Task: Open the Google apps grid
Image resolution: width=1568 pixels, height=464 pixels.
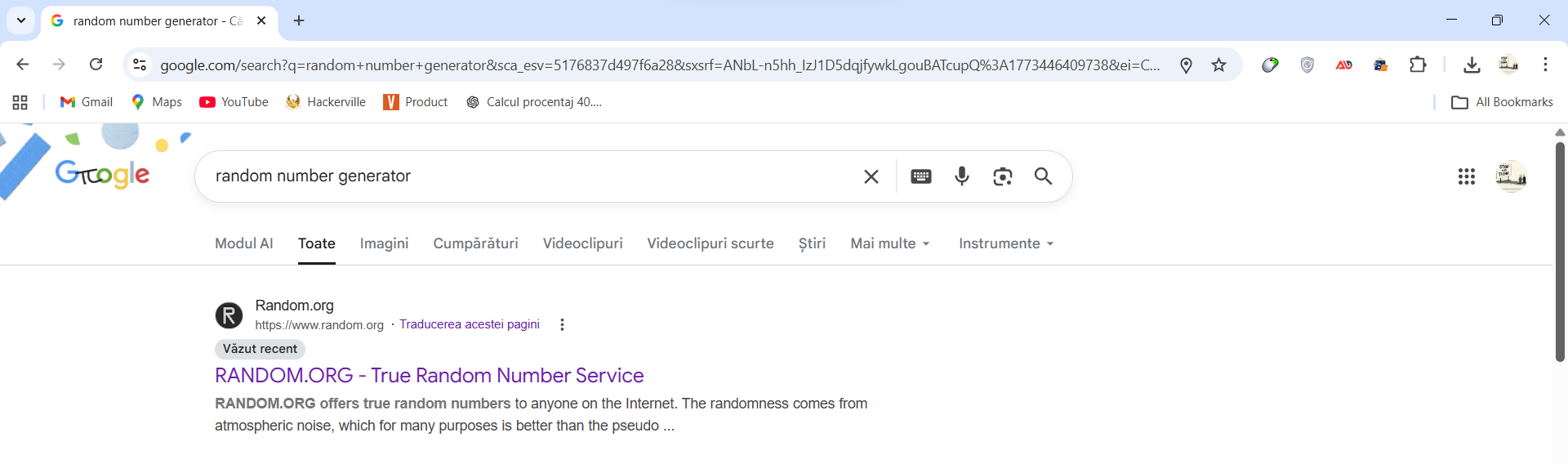Action: click(x=1467, y=176)
